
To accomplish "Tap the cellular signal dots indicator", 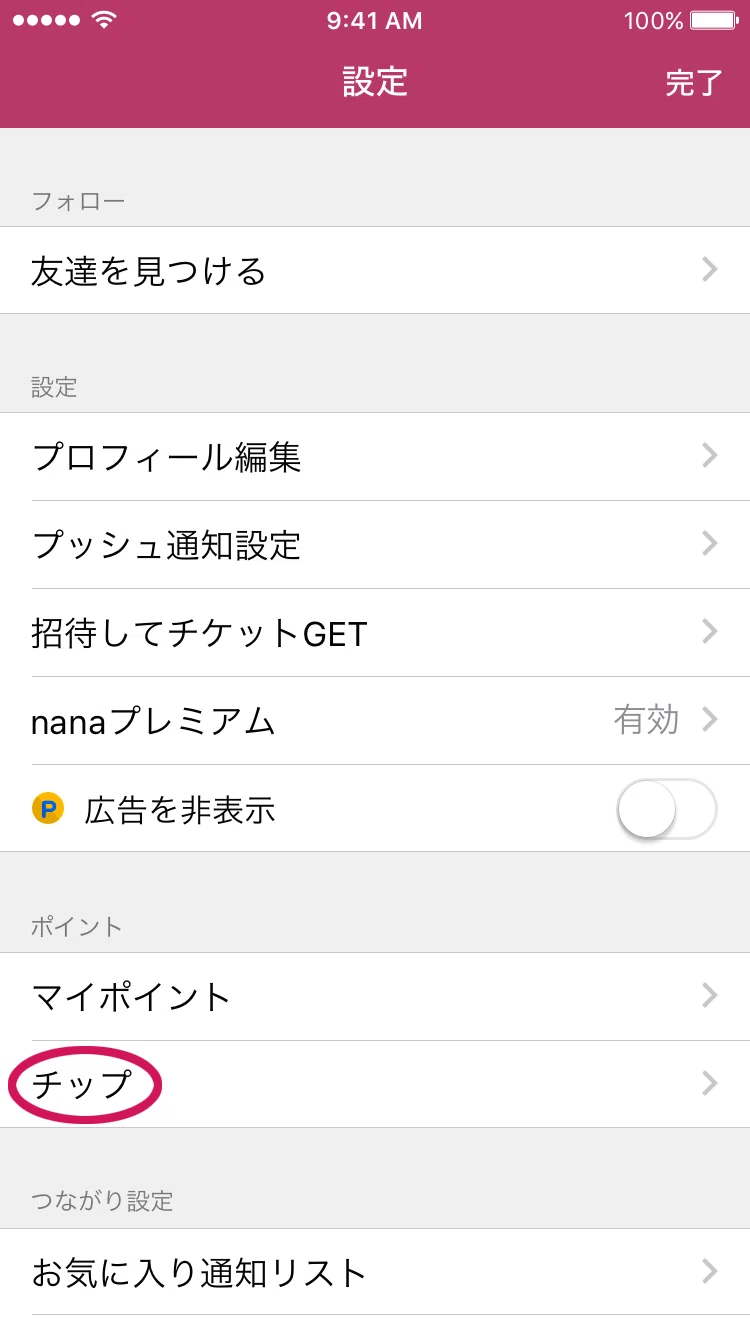I will point(46,20).
